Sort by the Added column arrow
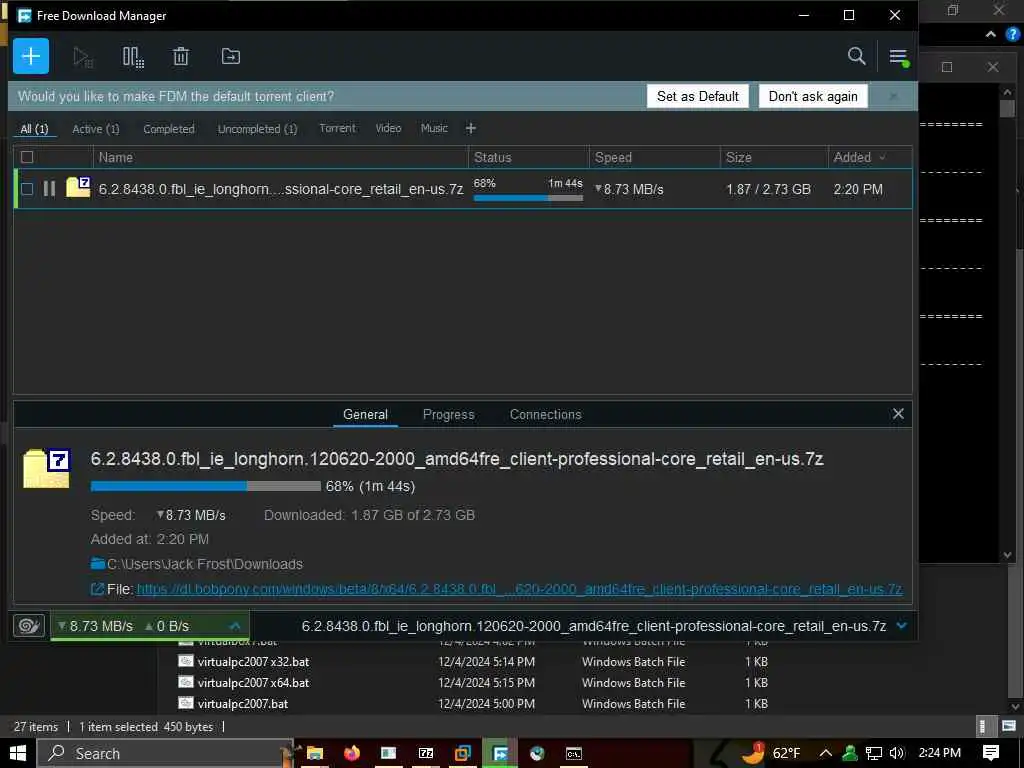This screenshot has height=768, width=1024. [883, 157]
